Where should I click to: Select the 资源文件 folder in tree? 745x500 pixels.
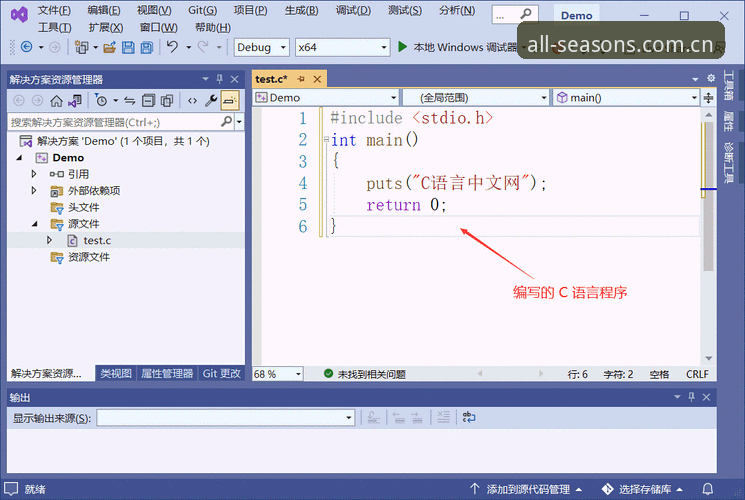(x=89, y=257)
